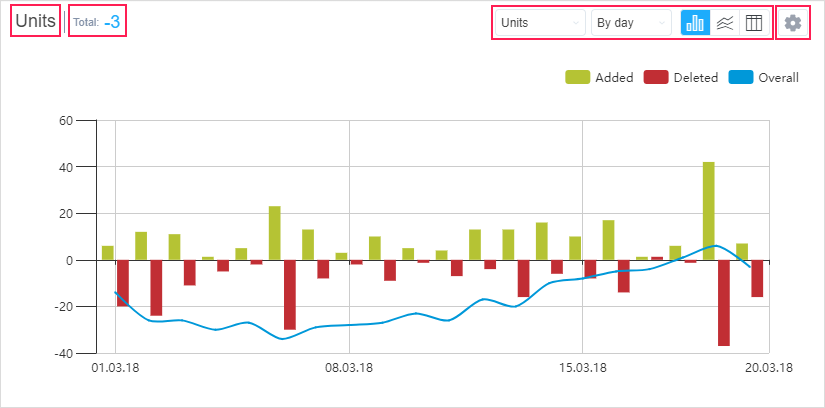Hide the Deleted series via its legend label
This screenshot has width=825, height=408.
coord(695,77)
